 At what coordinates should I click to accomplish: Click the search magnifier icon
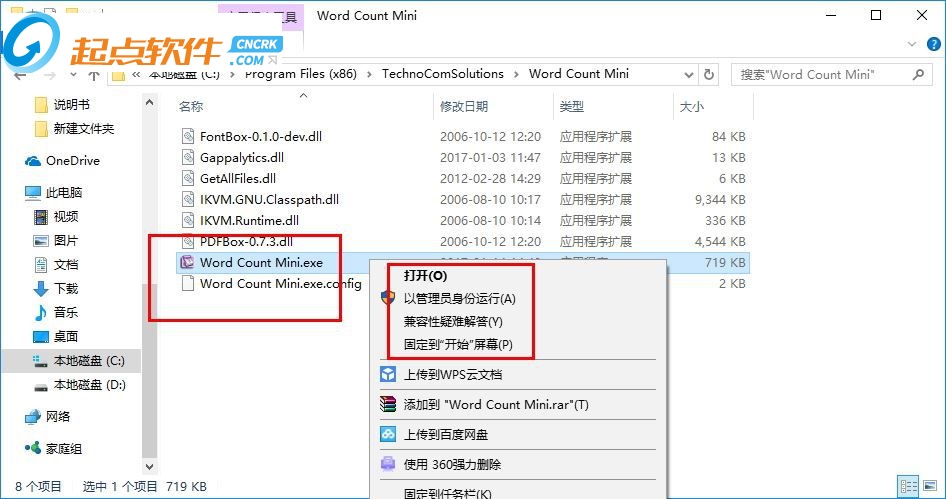tap(918, 75)
